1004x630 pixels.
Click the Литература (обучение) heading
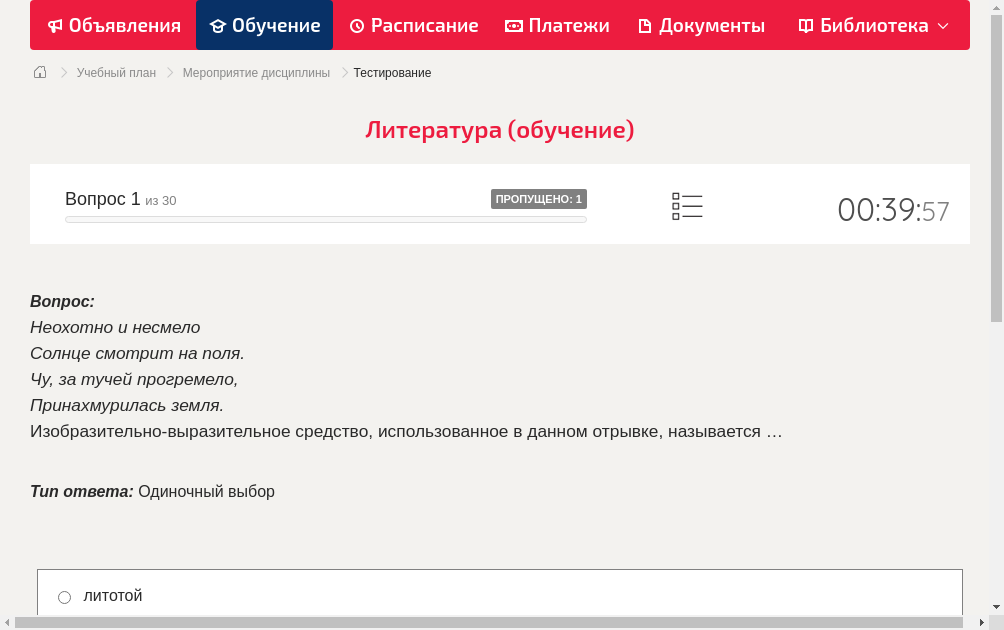click(x=500, y=130)
